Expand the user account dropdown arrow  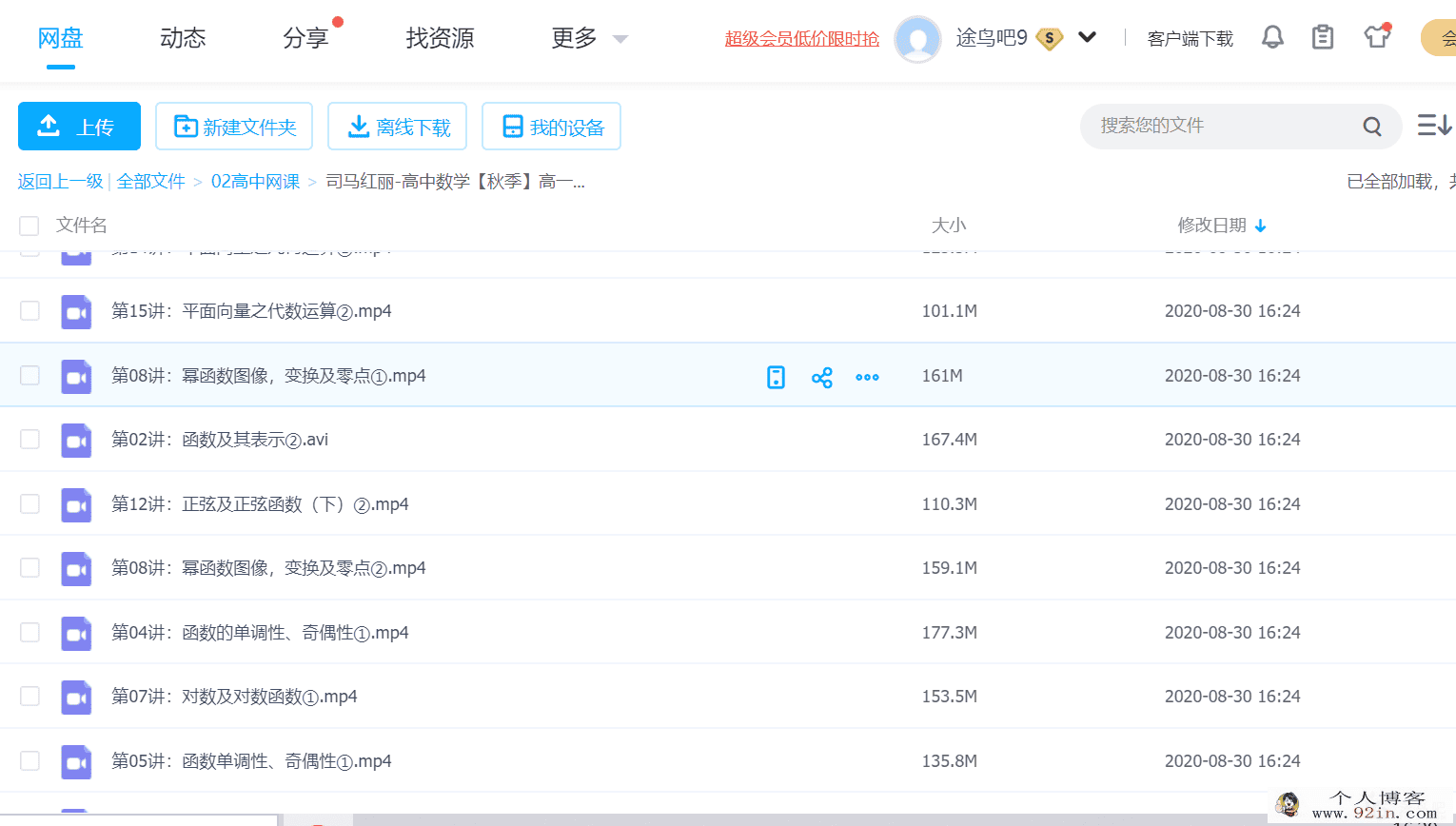pos(1088,37)
